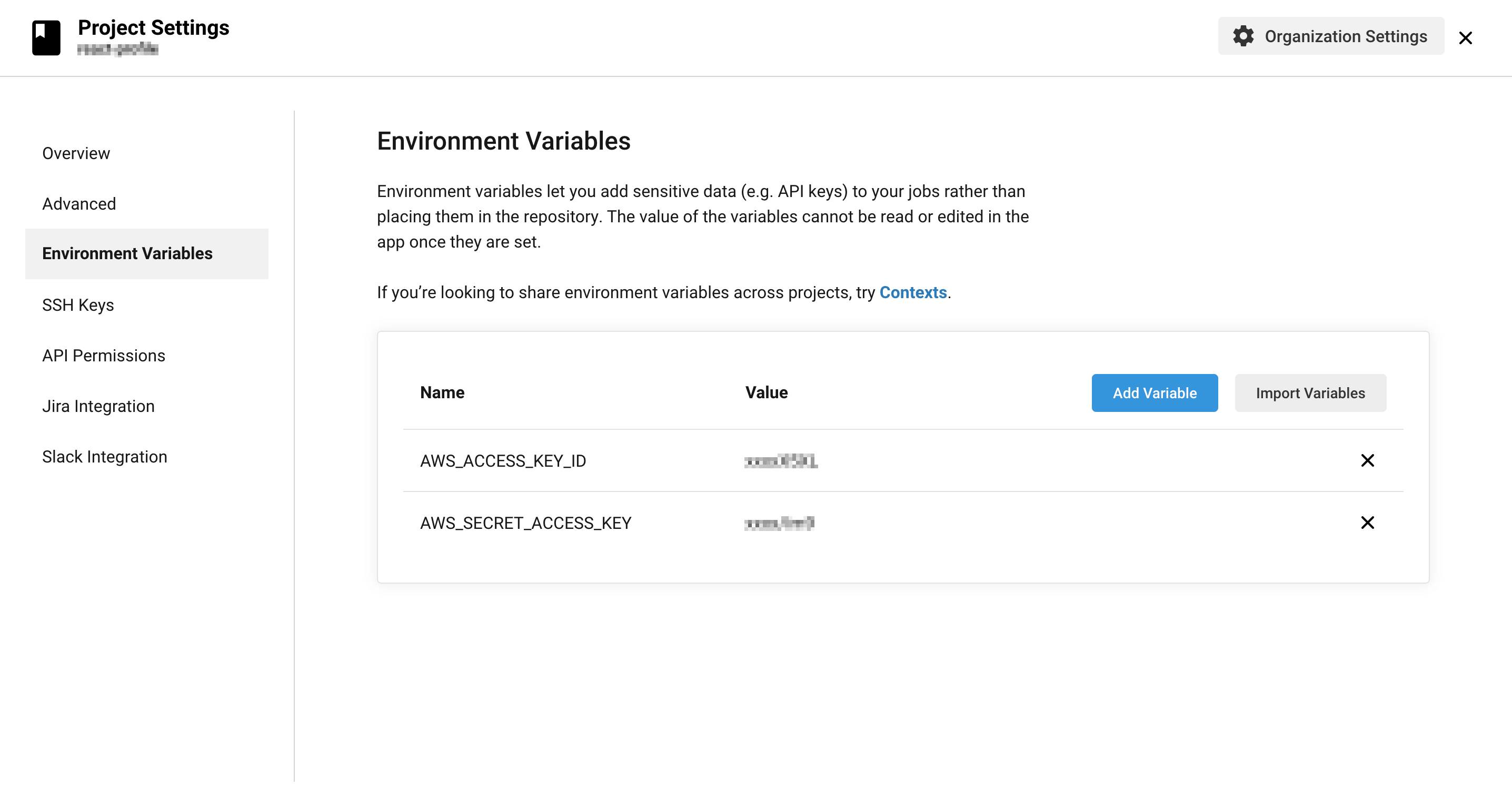Select Environment Variables in sidebar
Image resolution: width=1512 pixels, height=807 pixels.
(127, 254)
